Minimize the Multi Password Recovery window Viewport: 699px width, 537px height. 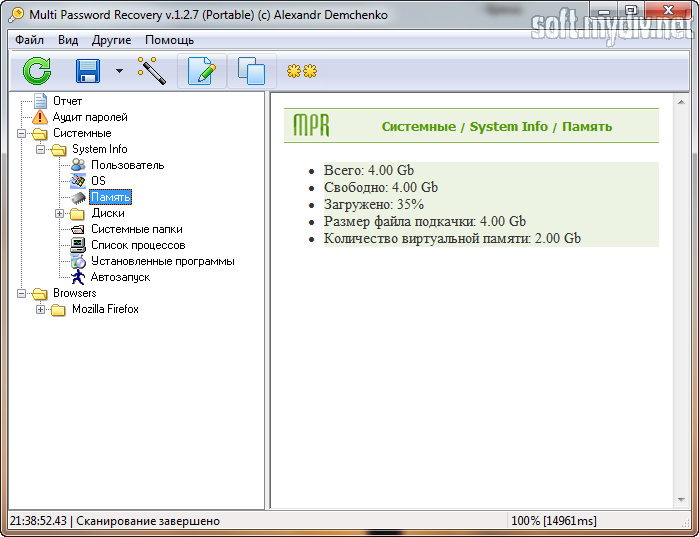[x=604, y=11]
